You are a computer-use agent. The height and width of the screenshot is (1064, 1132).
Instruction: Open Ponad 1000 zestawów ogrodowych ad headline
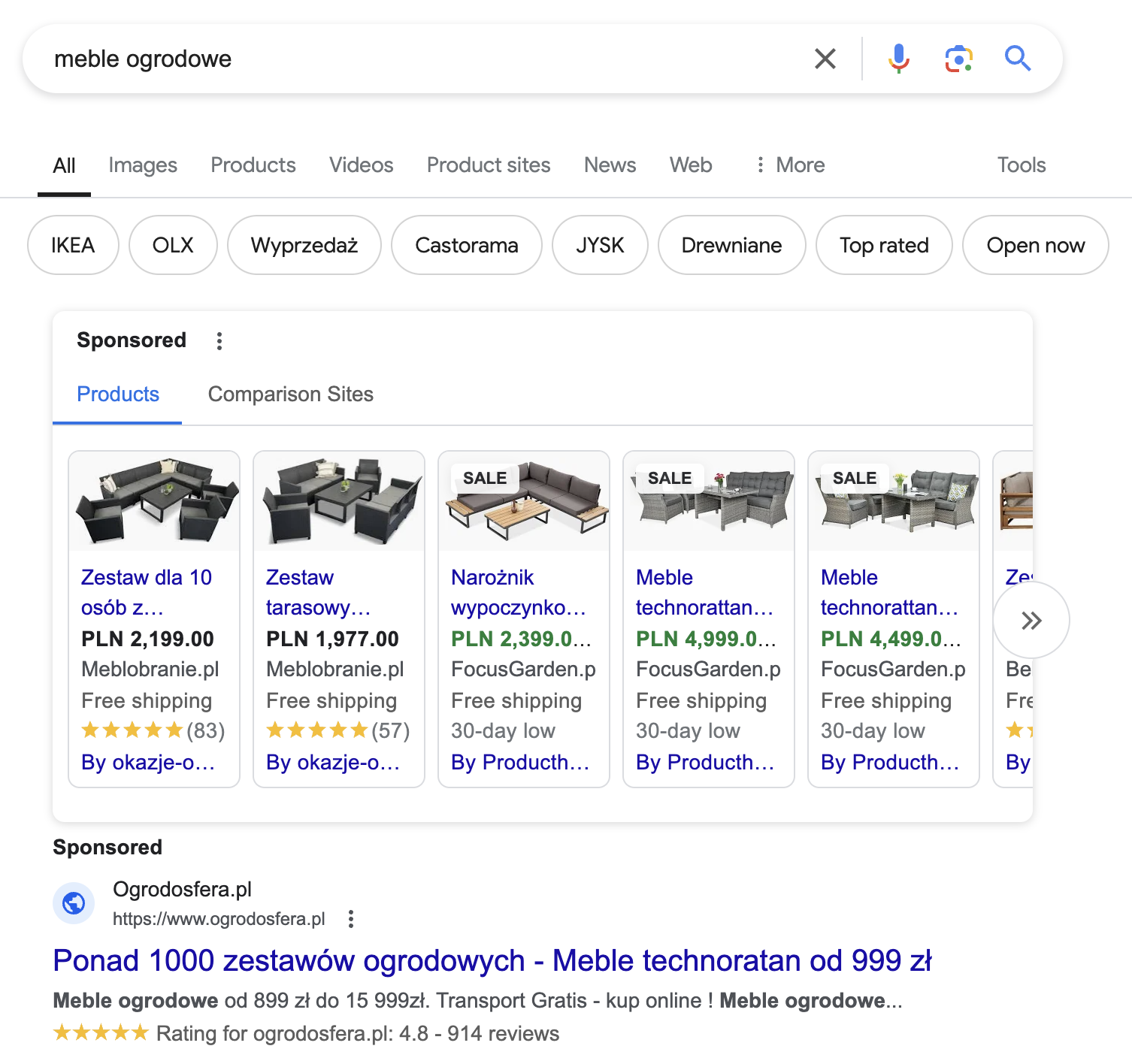click(x=492, y=960)
